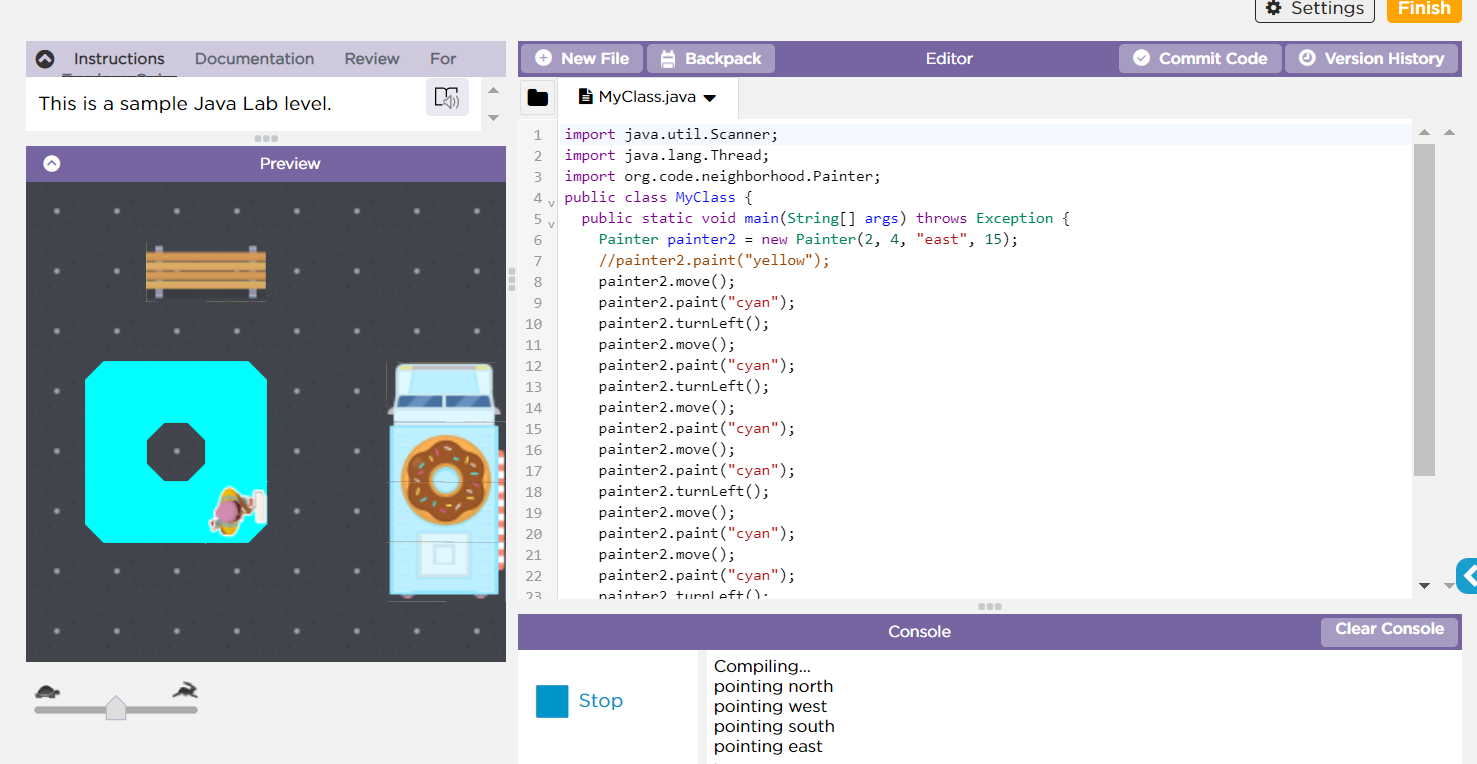Image resolution: width=1477 pixels, height=764 pixels.
Task: Click 'Compiling...' console line
Action: coord(762,666)
